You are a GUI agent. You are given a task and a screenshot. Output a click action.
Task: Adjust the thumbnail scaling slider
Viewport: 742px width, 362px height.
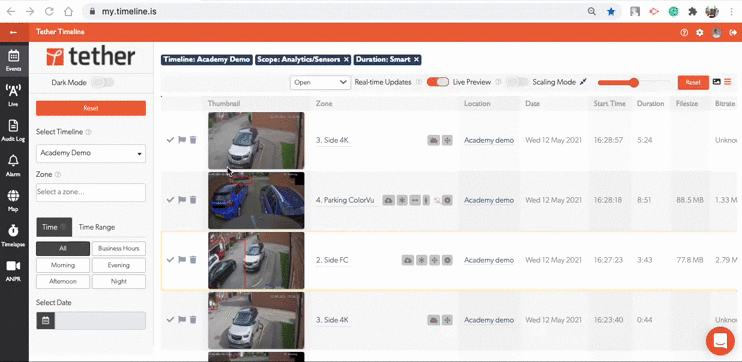634,82
